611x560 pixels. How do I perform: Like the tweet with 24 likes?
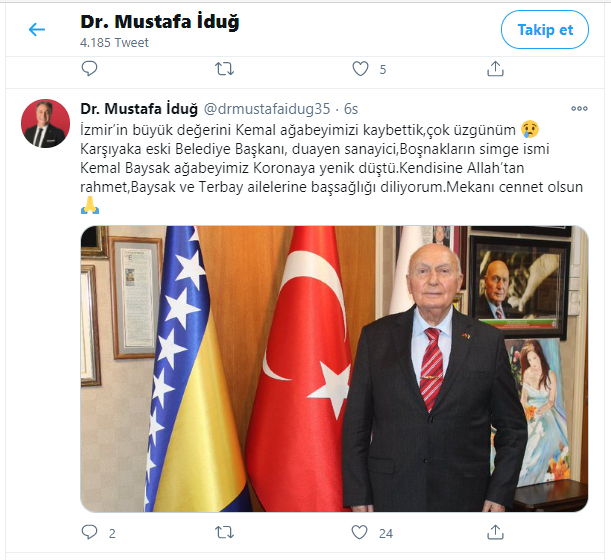click(359, 532)
